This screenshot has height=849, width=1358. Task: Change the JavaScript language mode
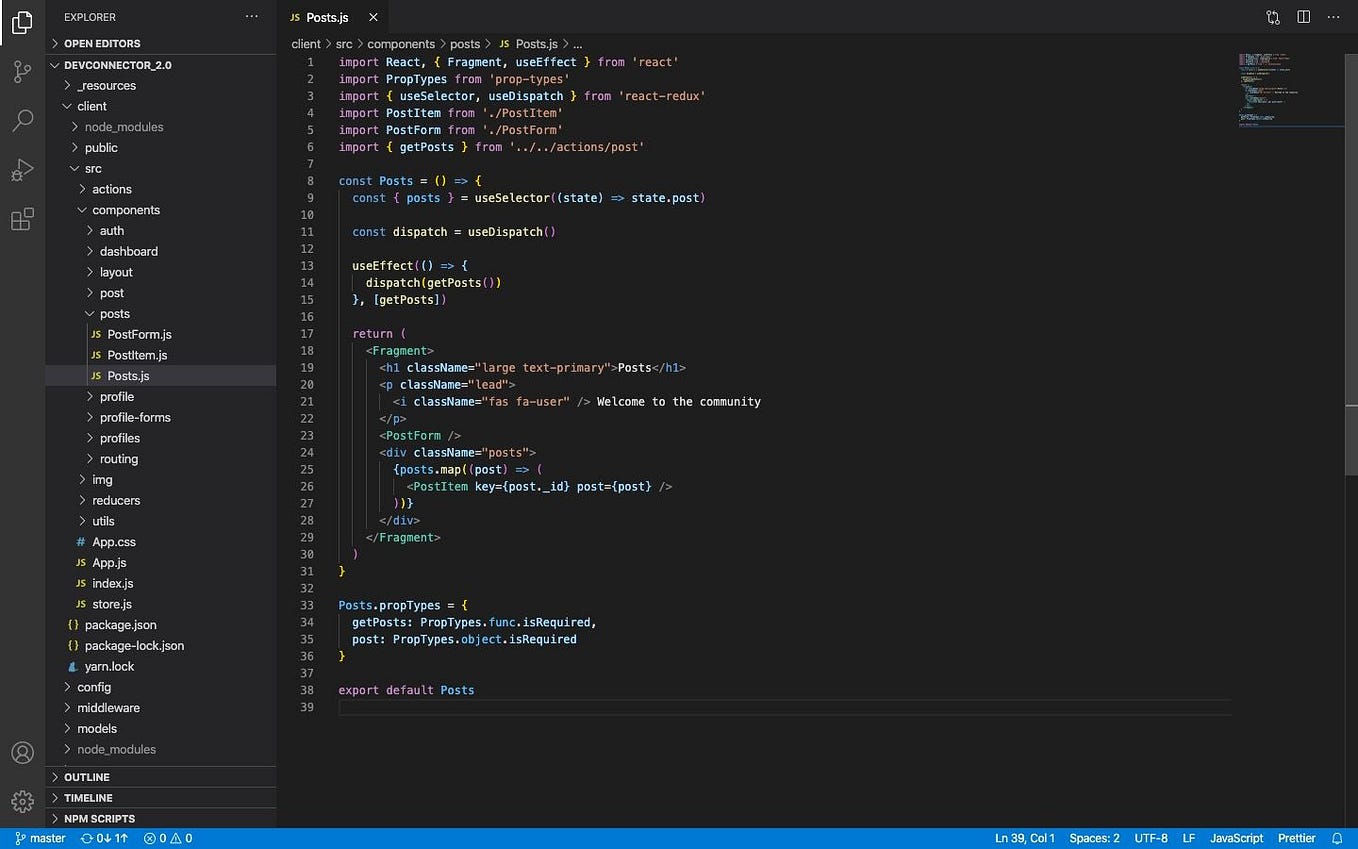(x=1236, y=838)
